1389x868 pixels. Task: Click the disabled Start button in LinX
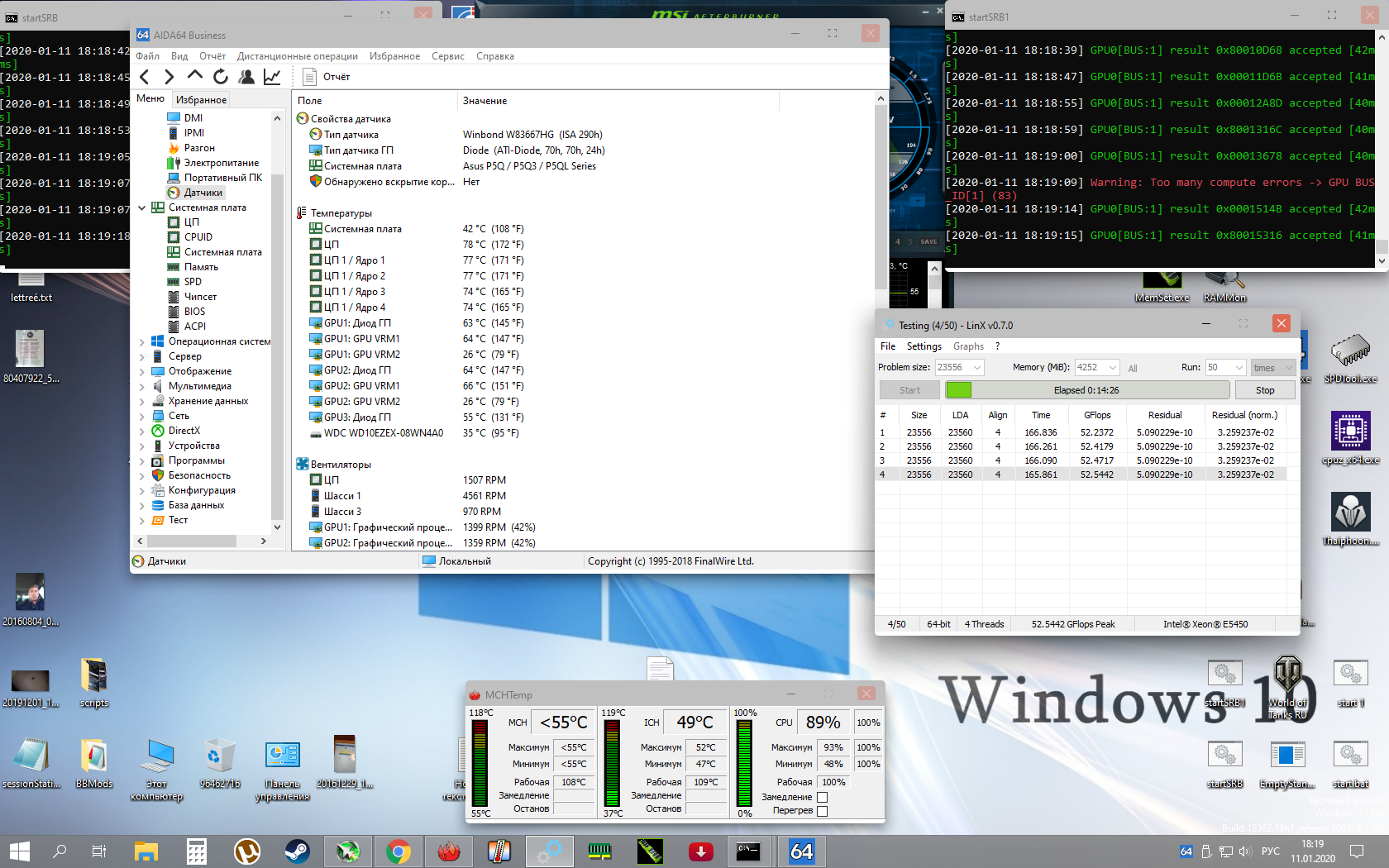909,390
